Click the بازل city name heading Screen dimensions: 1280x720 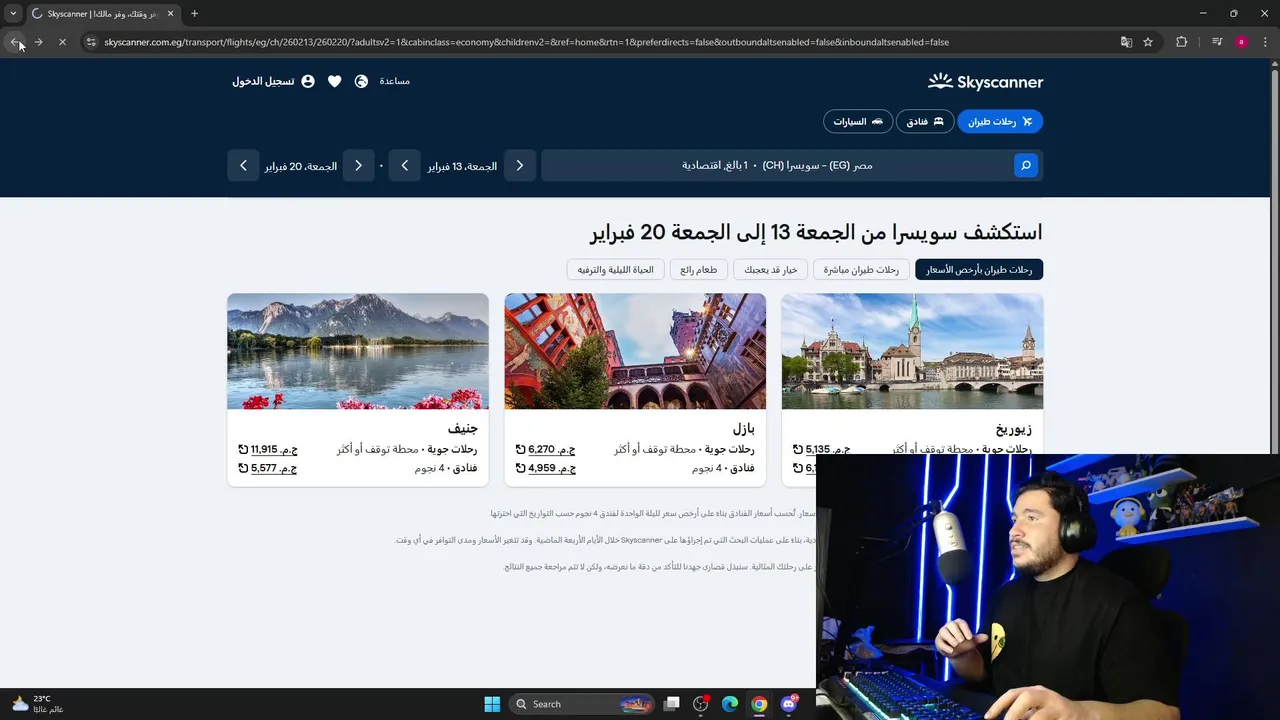[744, 428]
